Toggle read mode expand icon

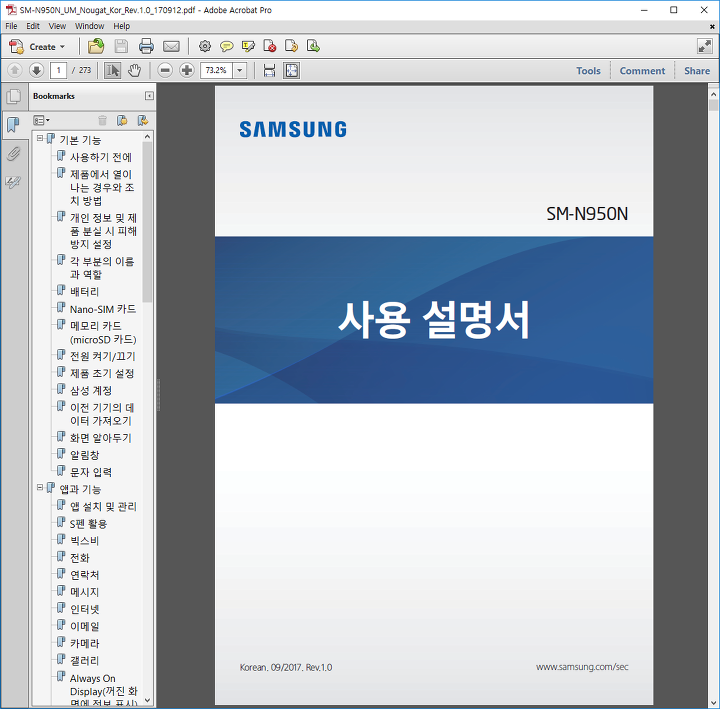pyautogui.click(x=704, y=46)
